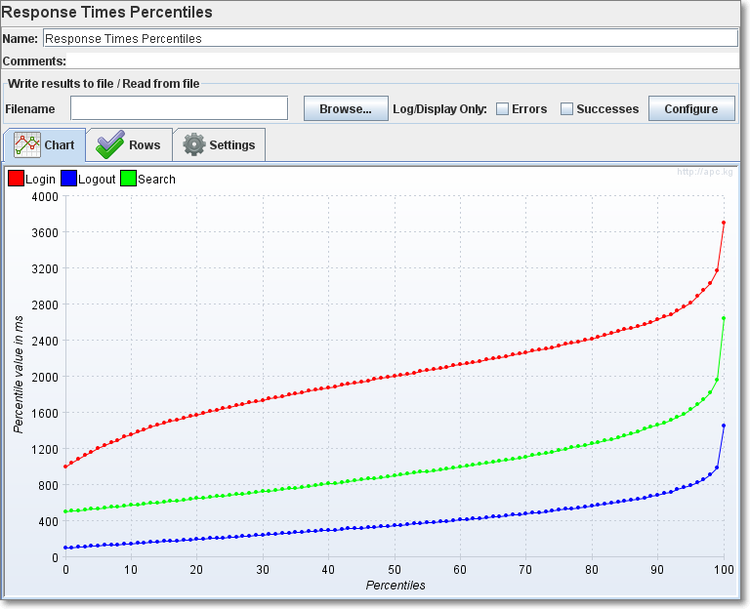Enable the Successes checkbox

[567, 109]
